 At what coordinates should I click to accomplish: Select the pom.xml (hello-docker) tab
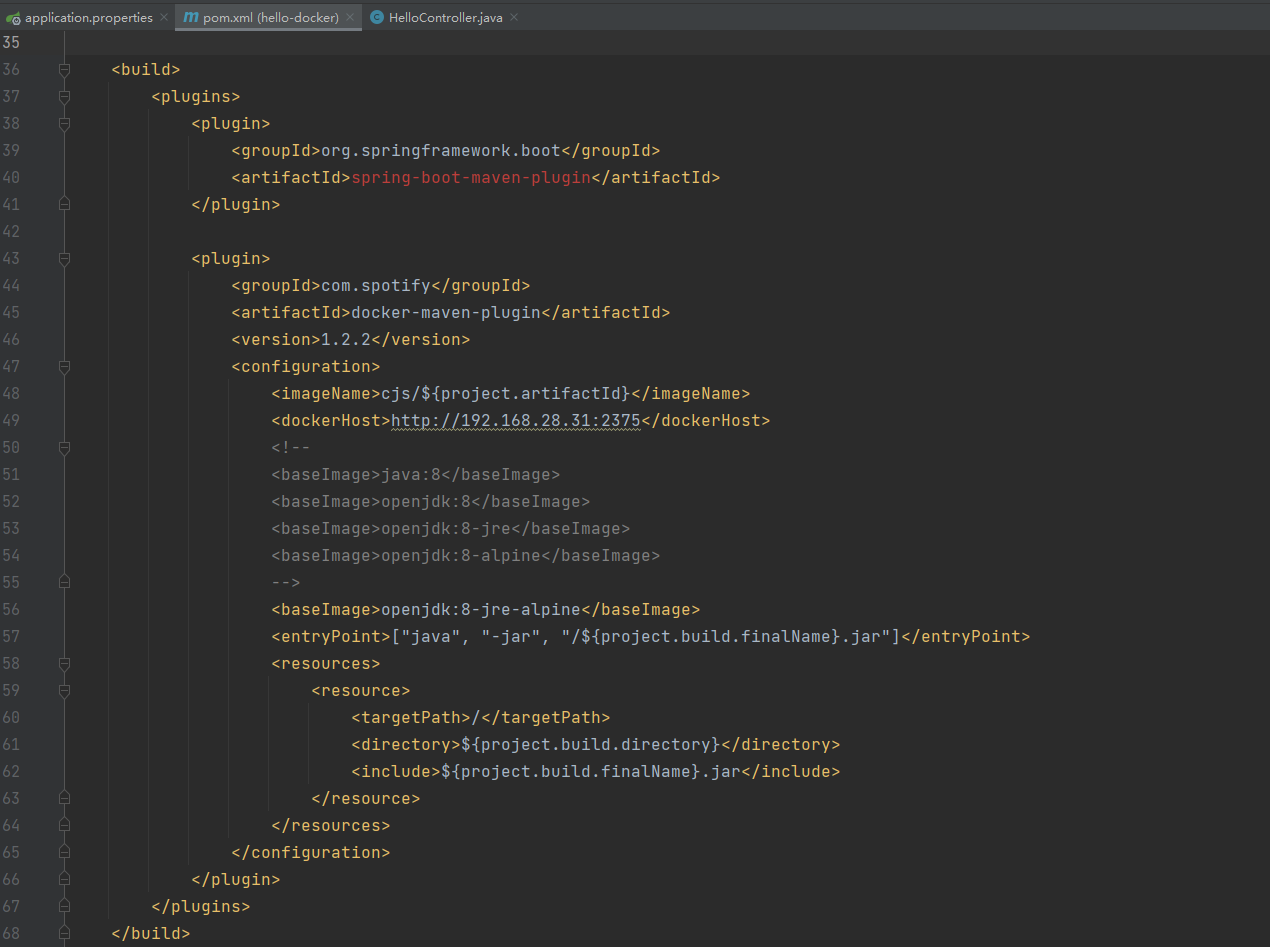tap(268, 18)
